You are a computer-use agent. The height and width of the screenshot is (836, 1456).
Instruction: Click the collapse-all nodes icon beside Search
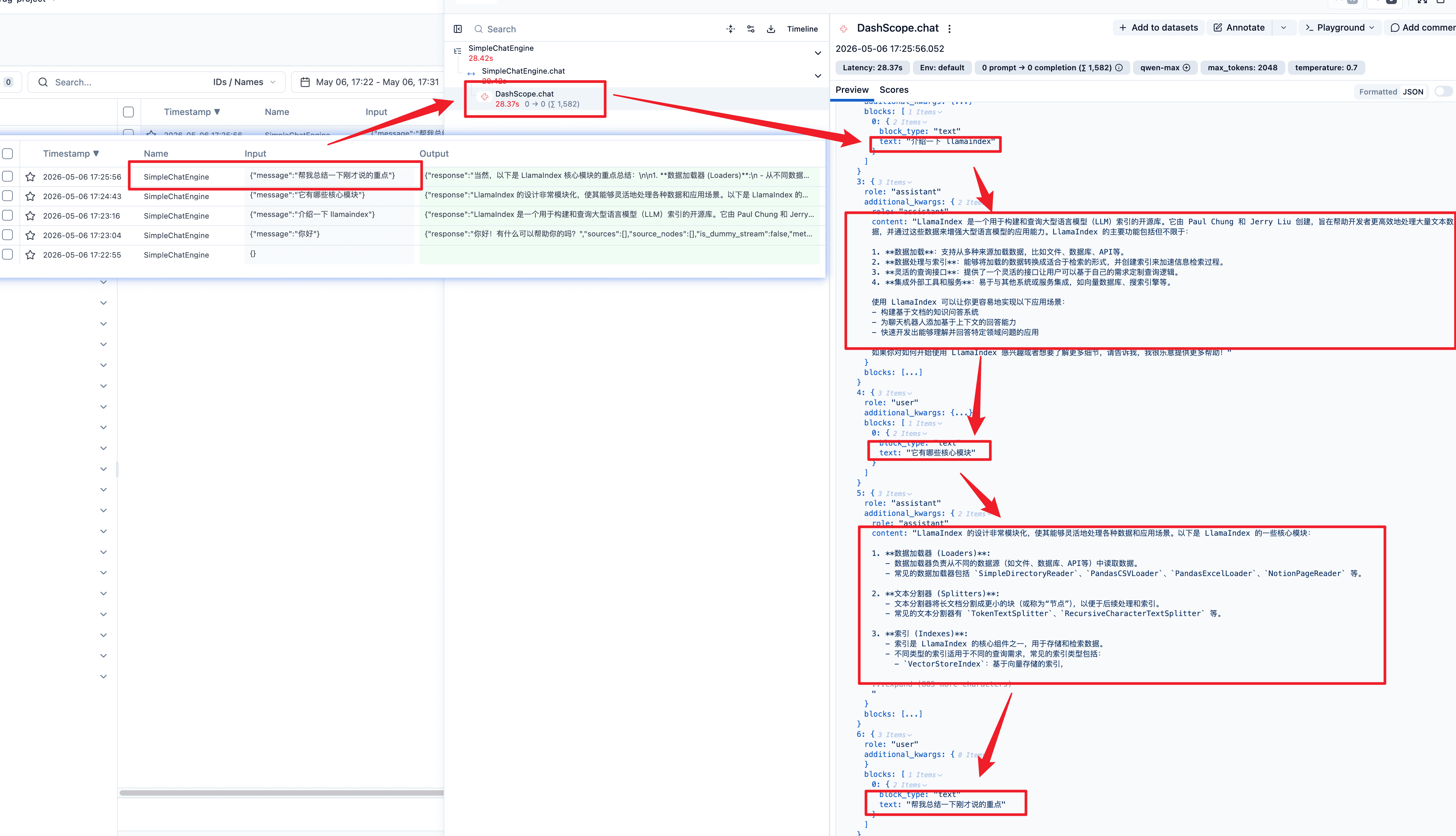[x=730, y=29]
